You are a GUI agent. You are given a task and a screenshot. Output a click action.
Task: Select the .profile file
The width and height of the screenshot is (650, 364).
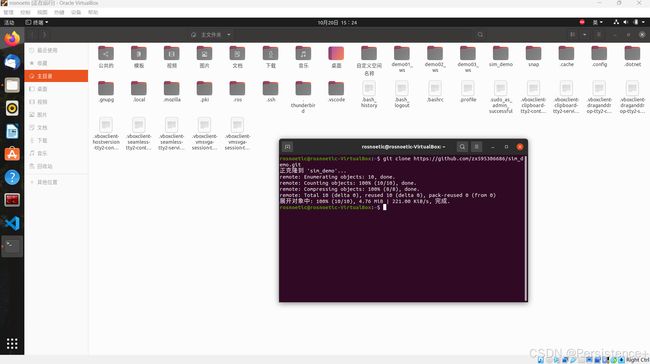pos(468,92)
